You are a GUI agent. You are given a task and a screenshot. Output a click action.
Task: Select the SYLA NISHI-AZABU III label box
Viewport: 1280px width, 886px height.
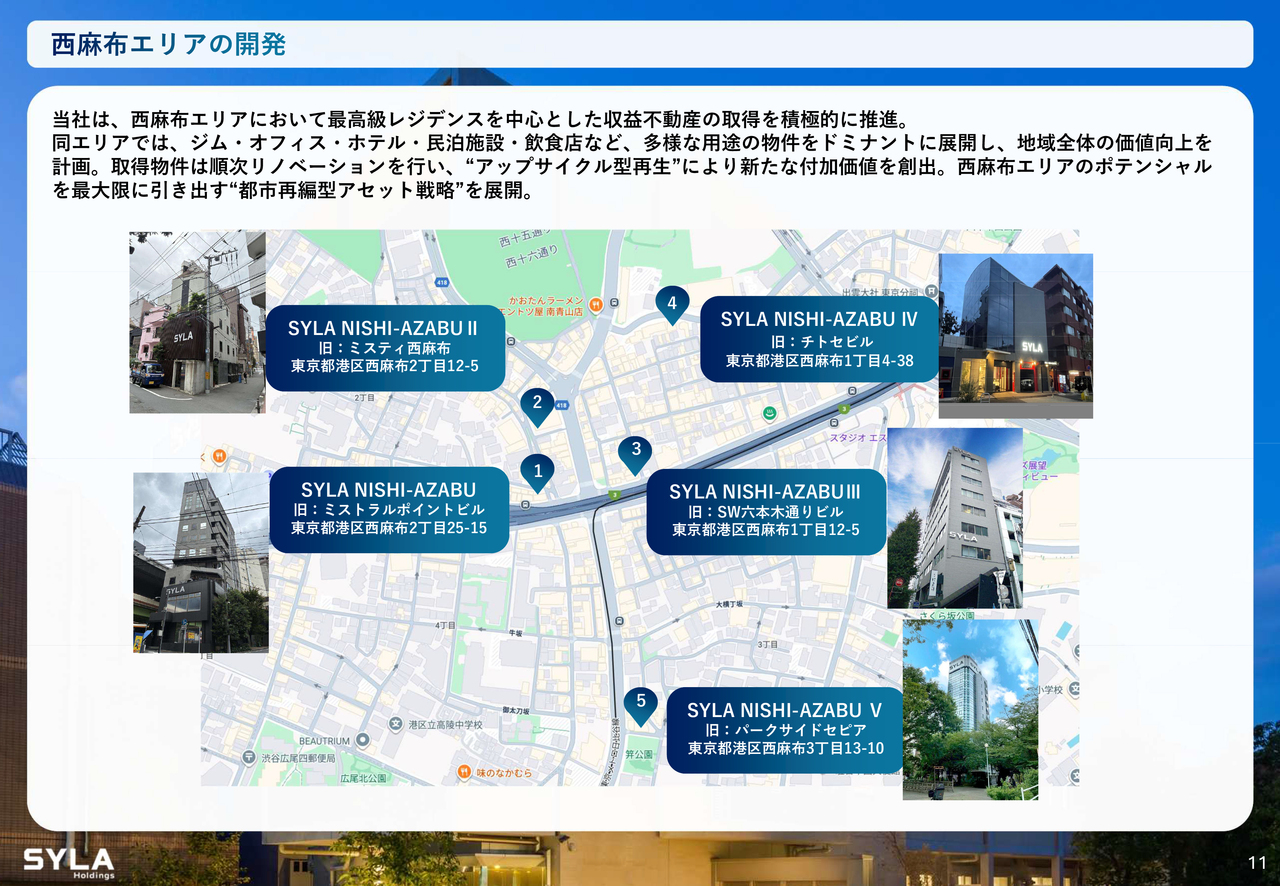click(765, 511)
